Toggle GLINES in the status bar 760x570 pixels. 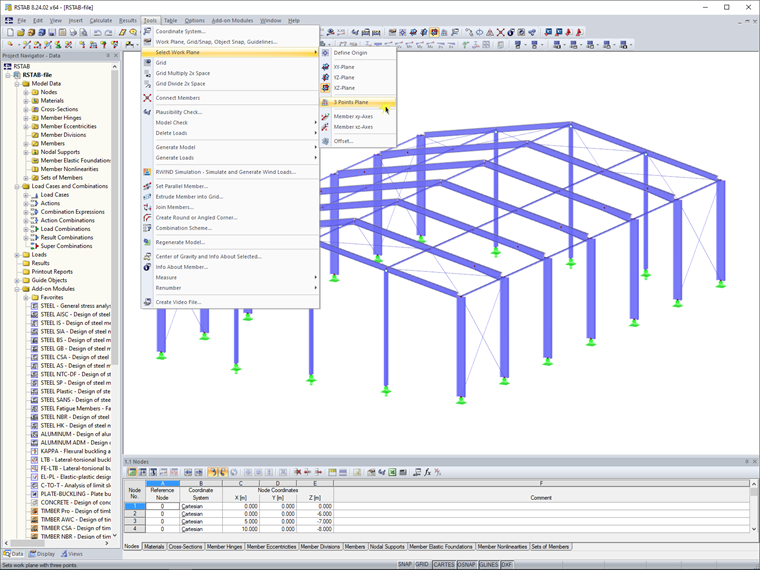[x=489, y=565]
